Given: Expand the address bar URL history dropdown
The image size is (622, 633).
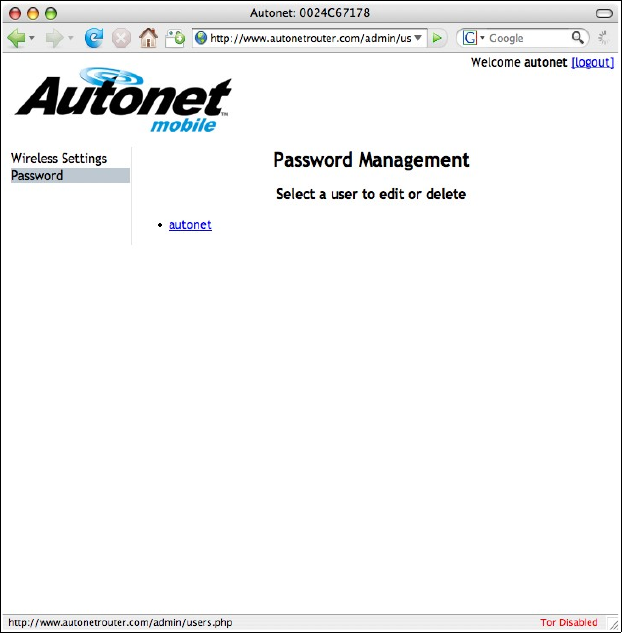Looking at the screenshot, I should tap(418, 38).
